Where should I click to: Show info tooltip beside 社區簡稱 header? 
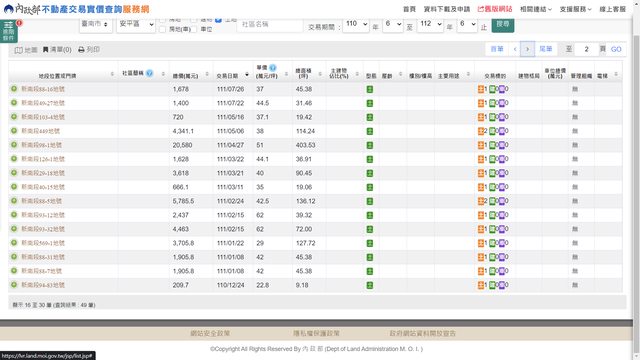click(x=149, y=73)
